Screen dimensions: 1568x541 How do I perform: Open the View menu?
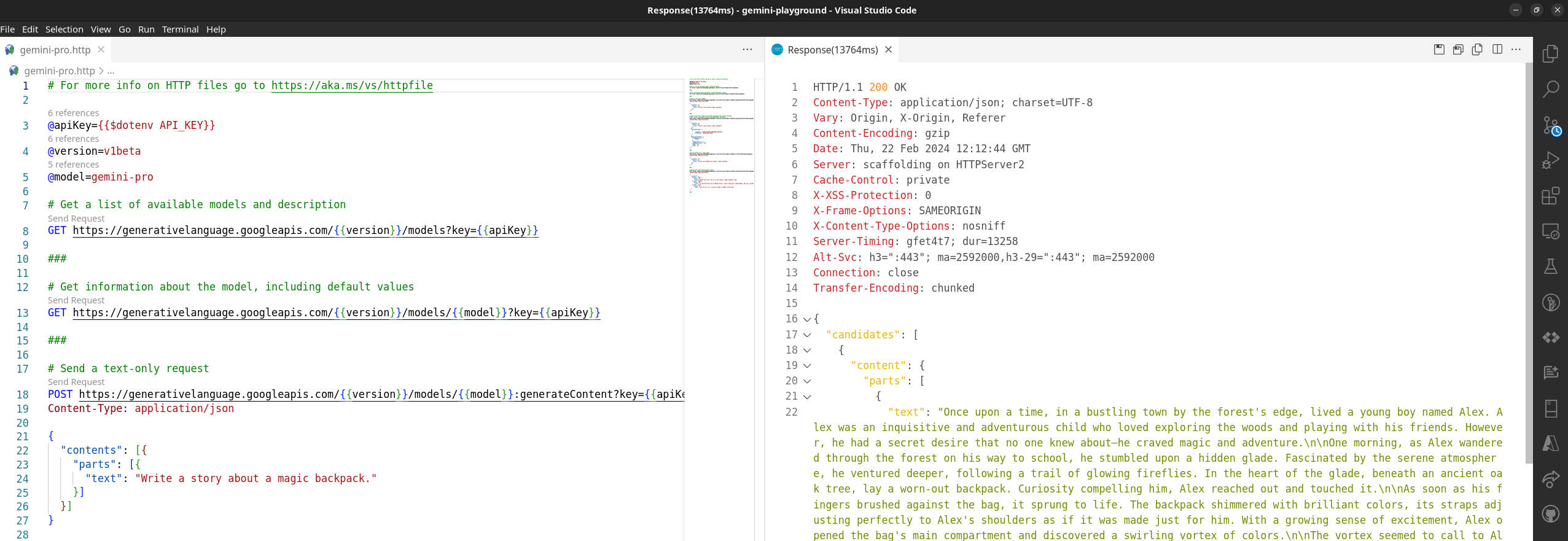click(x=101, y=29)
